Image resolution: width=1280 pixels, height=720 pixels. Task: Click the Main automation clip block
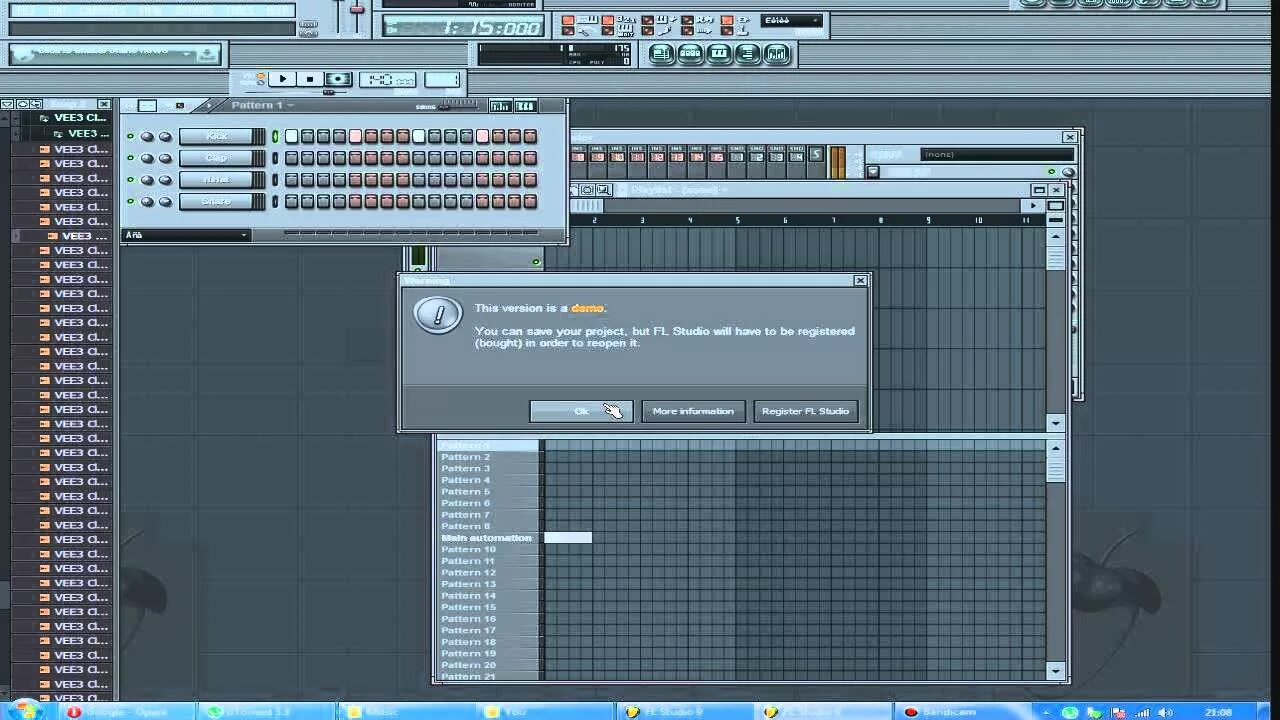click(568, 538)
